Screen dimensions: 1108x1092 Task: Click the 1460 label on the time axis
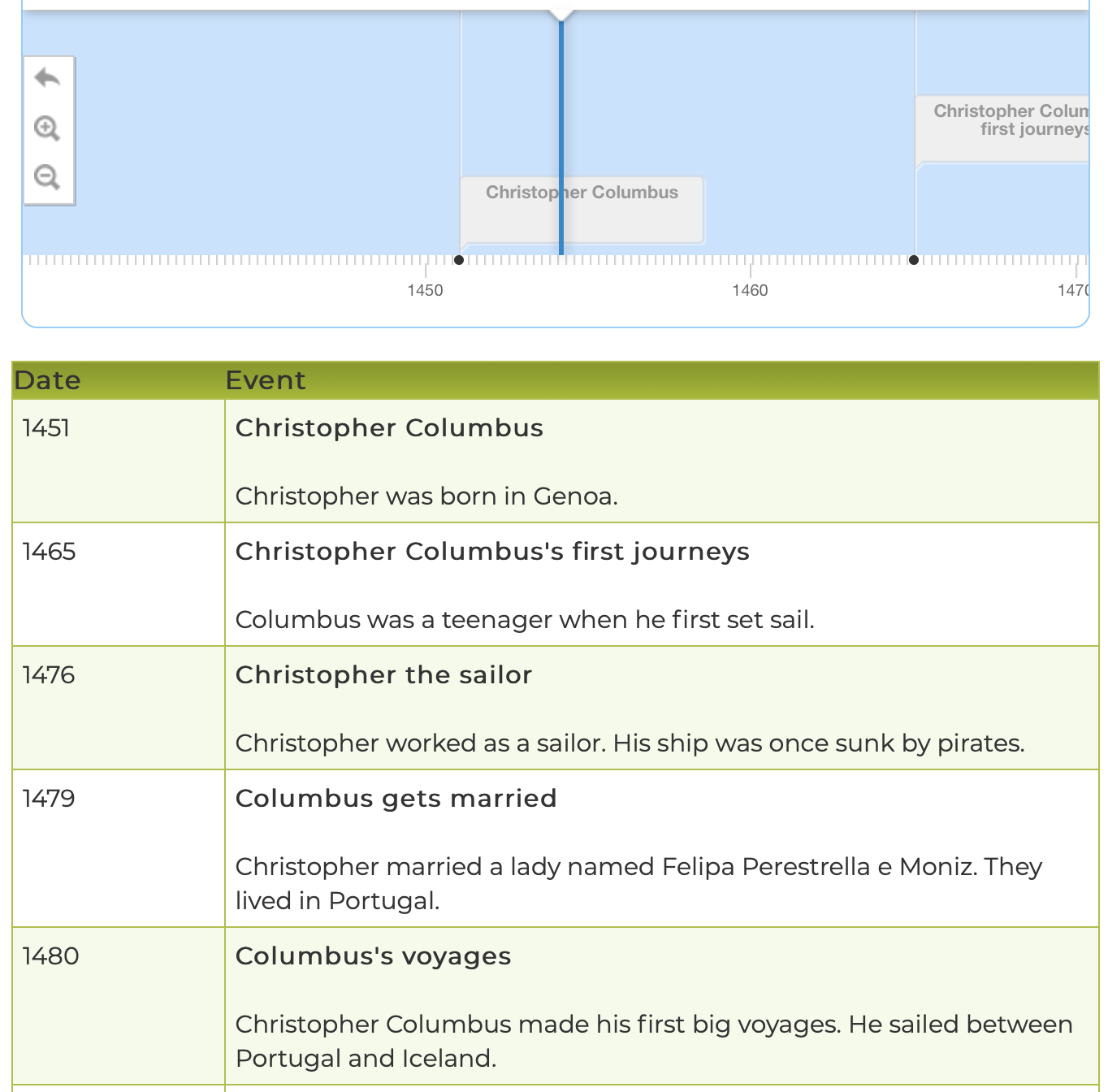[x=750, y=291]
